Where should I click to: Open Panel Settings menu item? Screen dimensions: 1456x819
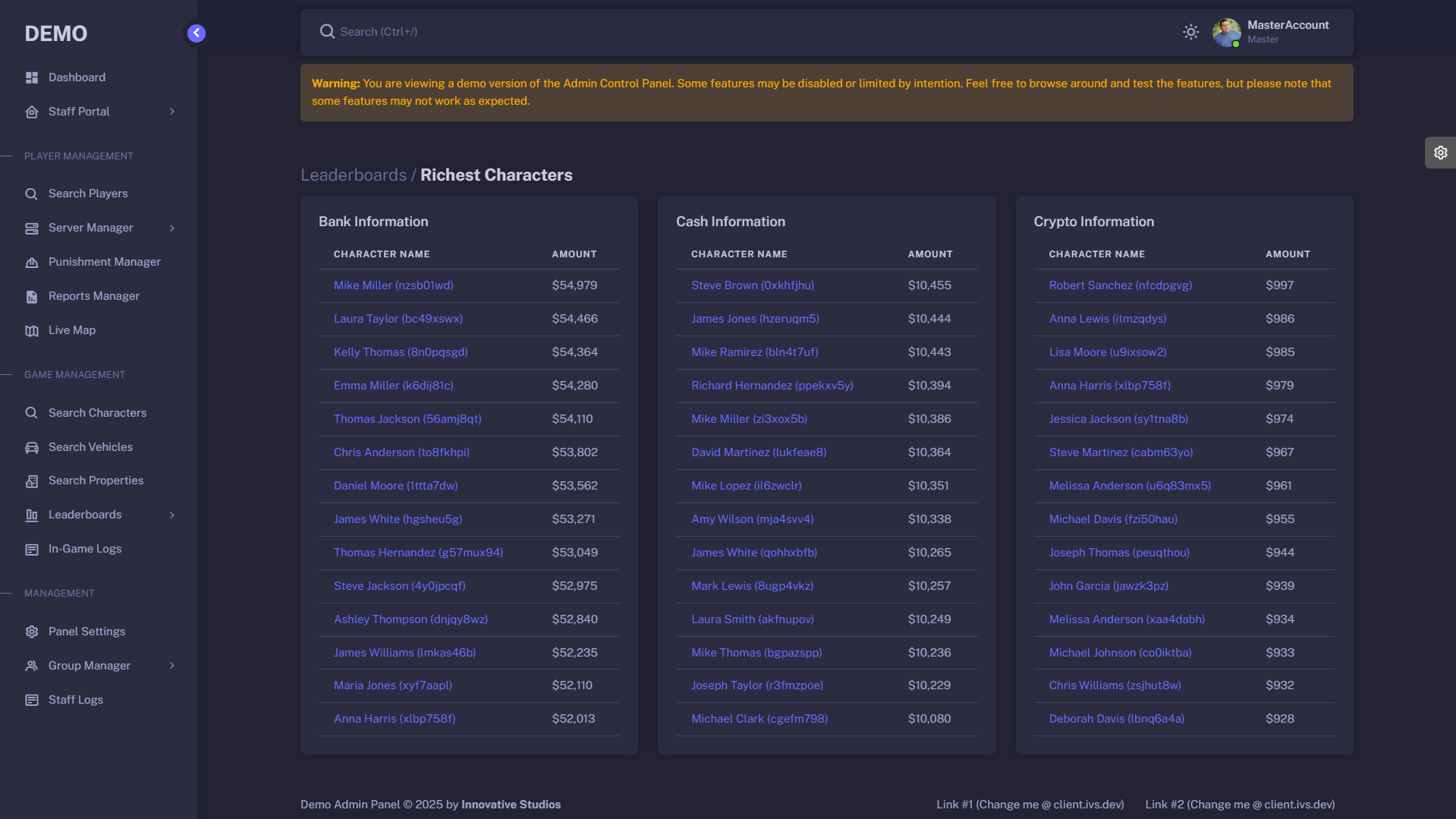pyautogui.click(x=86, y=632)
